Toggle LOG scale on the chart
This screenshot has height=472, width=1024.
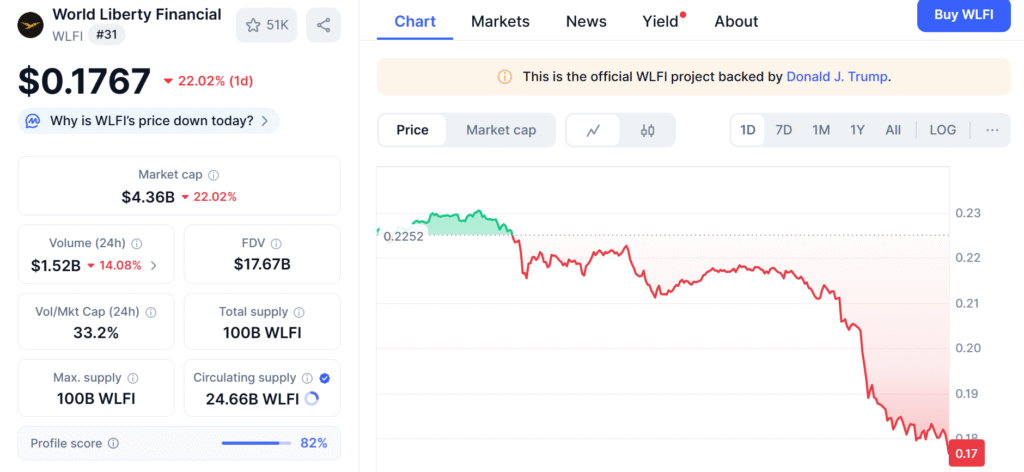point(942,130)
